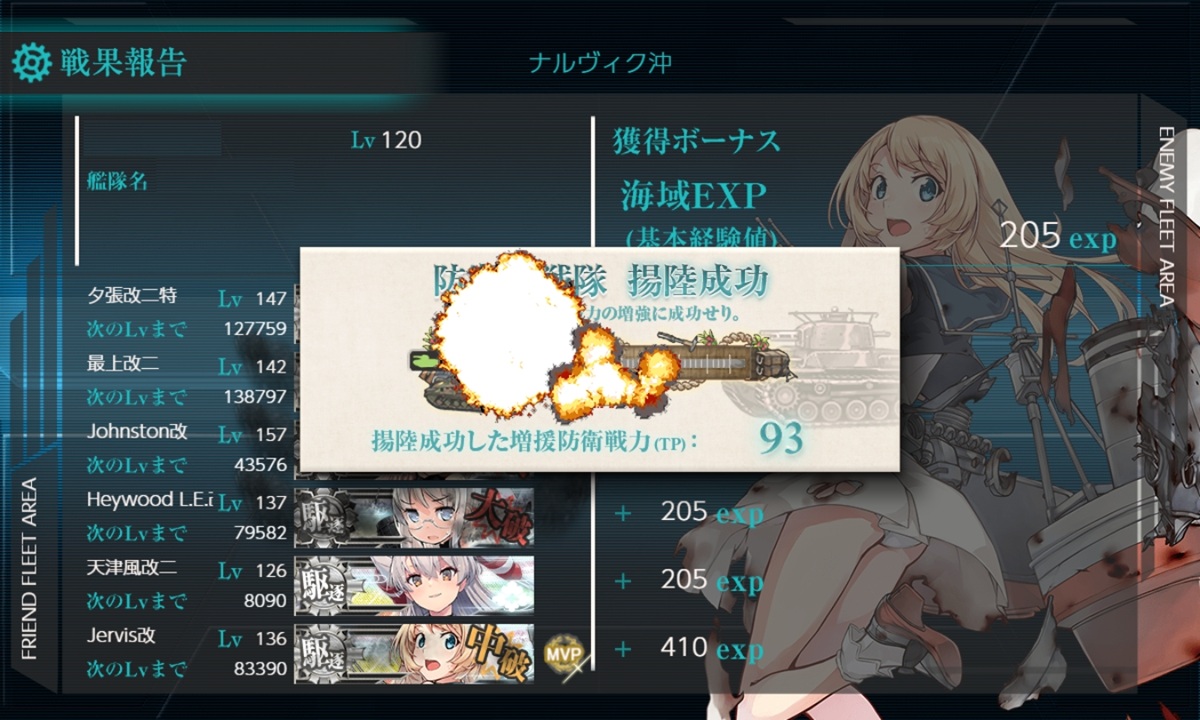Click the 夕張改二特 ship name

132,296
